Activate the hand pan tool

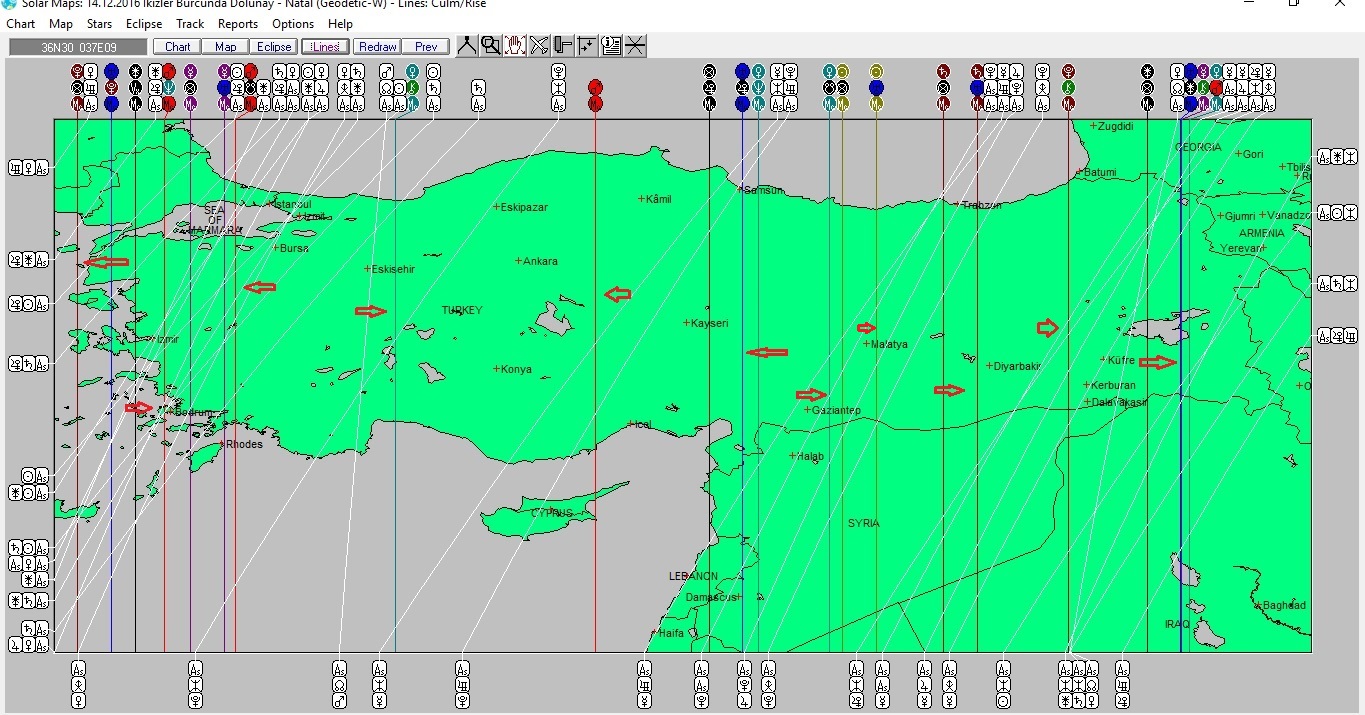click(x=513, y=44)
